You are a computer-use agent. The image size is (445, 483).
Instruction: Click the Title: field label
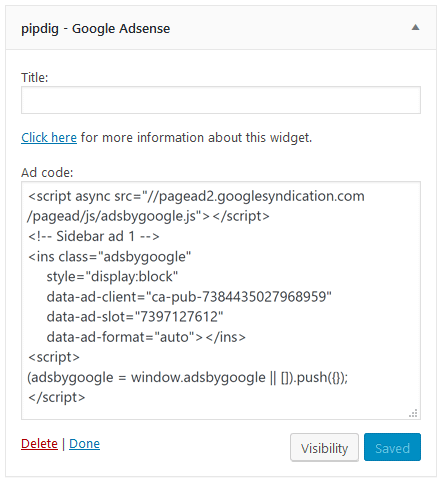coord(35,77)
